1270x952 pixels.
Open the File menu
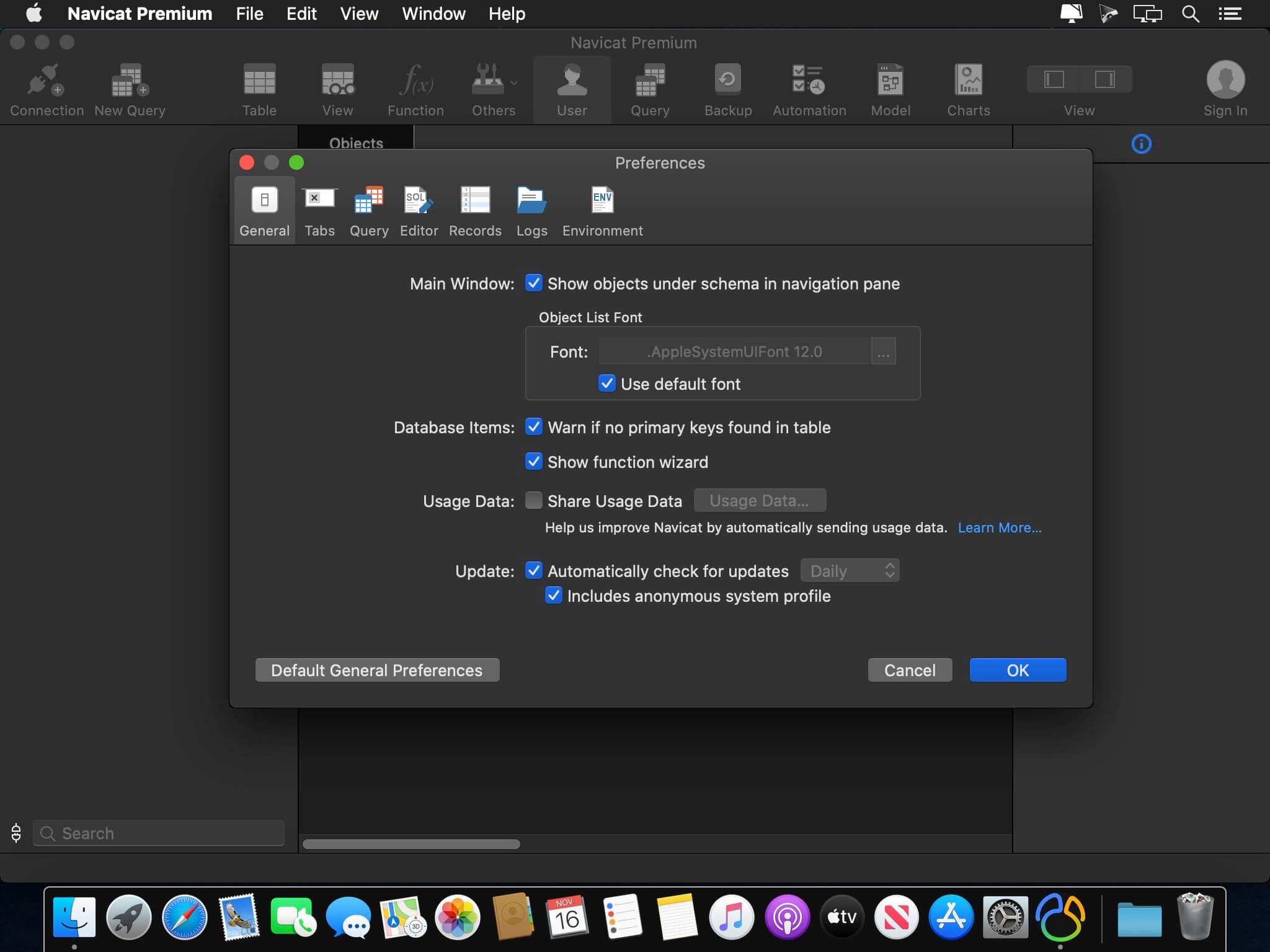249,14
